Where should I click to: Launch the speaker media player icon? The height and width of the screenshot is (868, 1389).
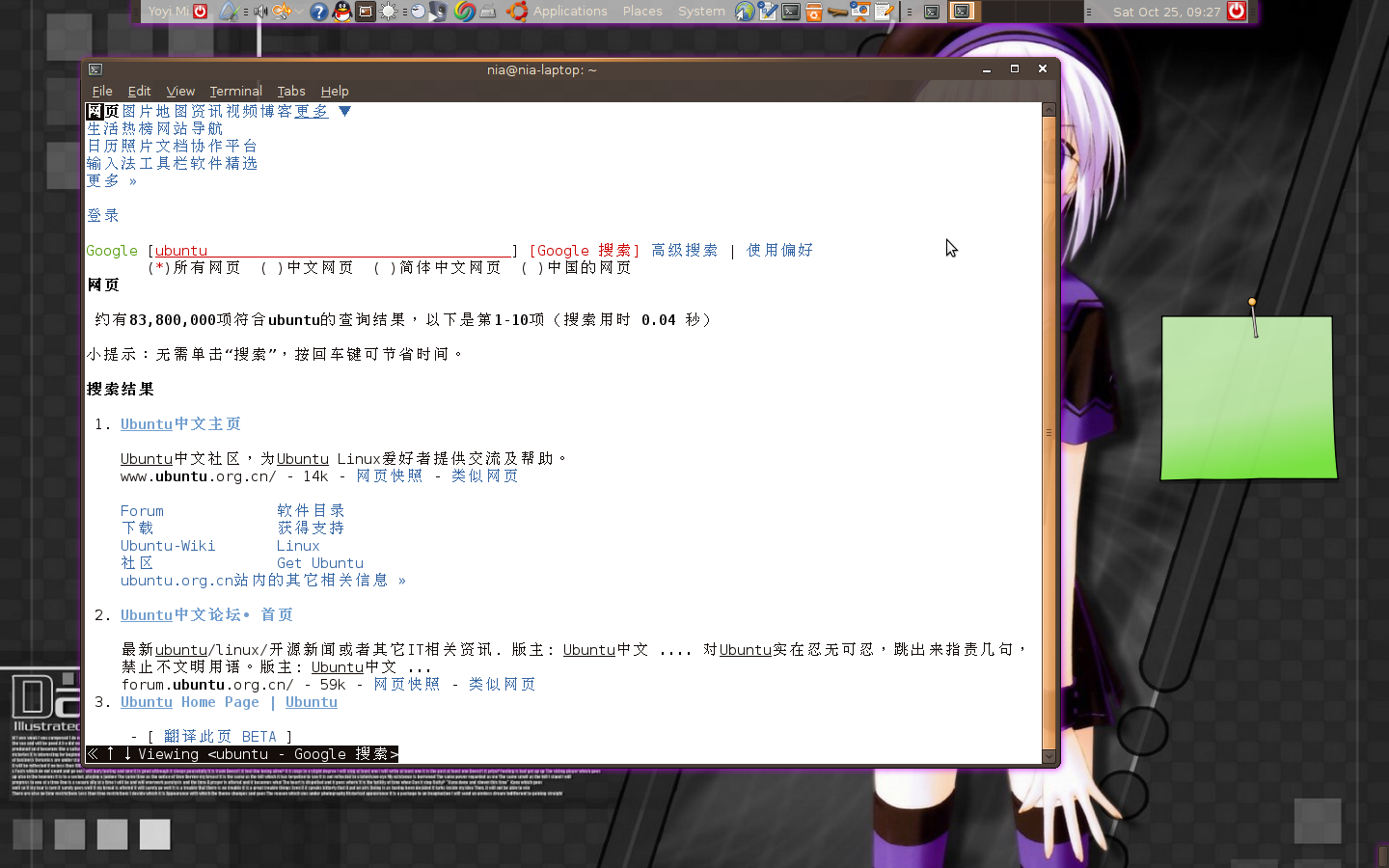(x=438, y=12)
